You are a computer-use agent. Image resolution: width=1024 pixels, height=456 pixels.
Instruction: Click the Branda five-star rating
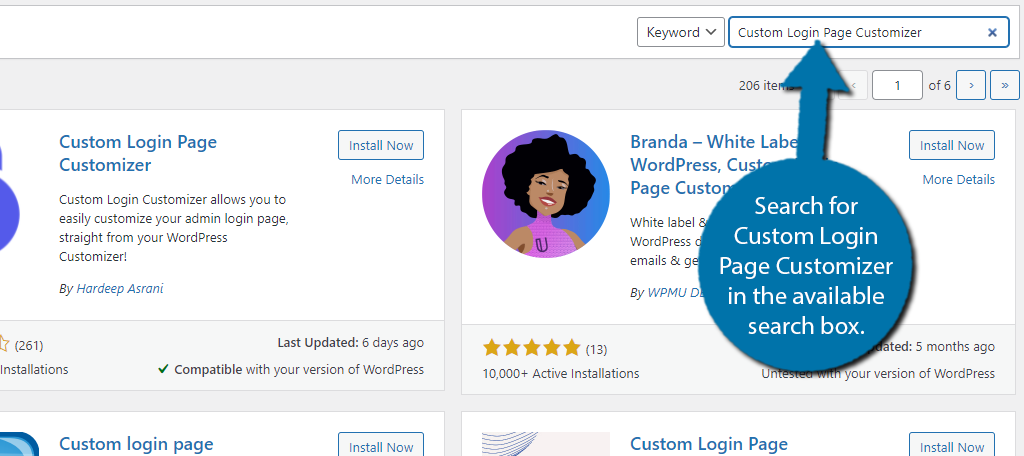(532, 348)
